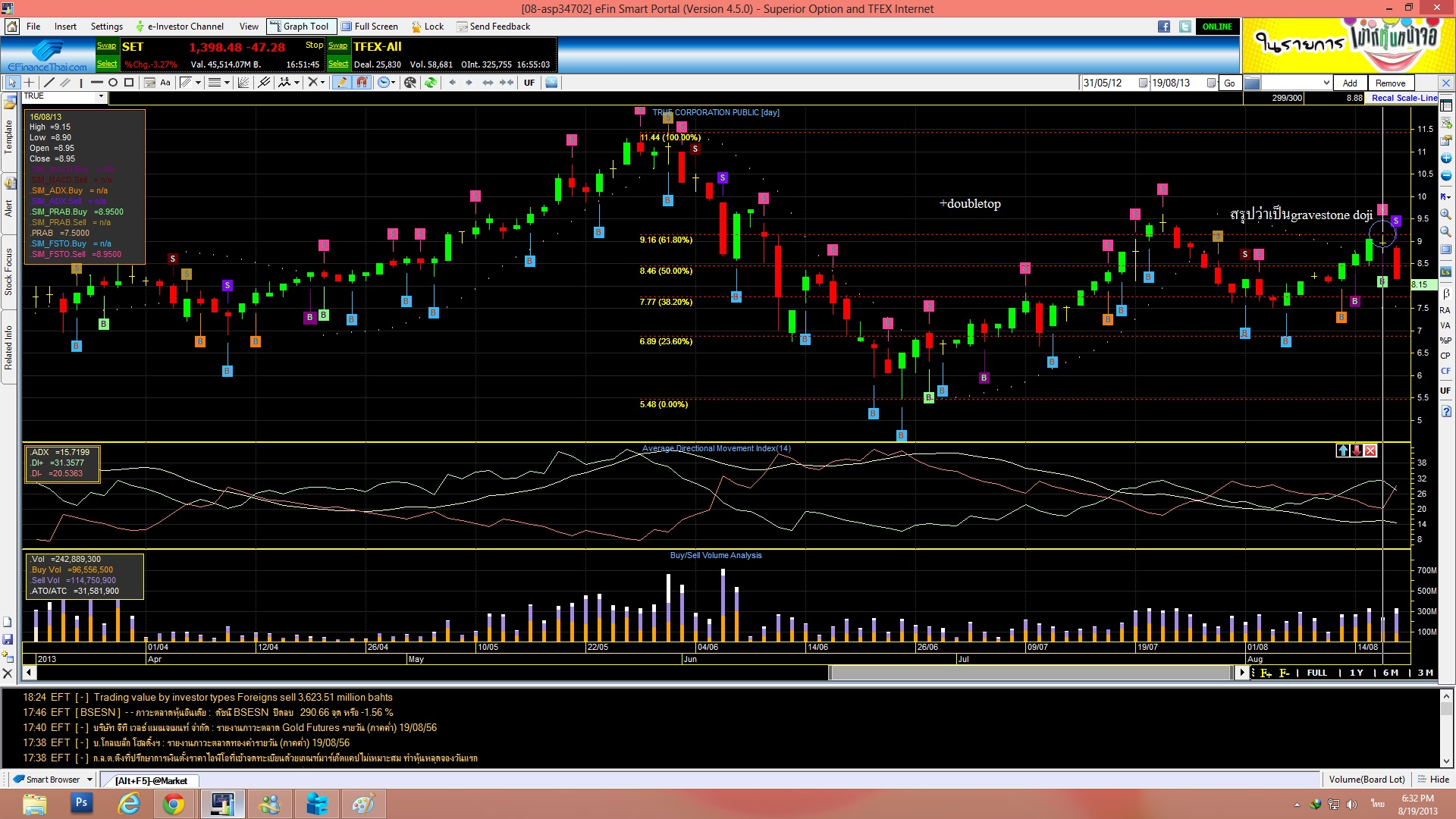Toggle the magnet snap button
This screenshot has width=1456, height=819.
[x=362, y=83]
